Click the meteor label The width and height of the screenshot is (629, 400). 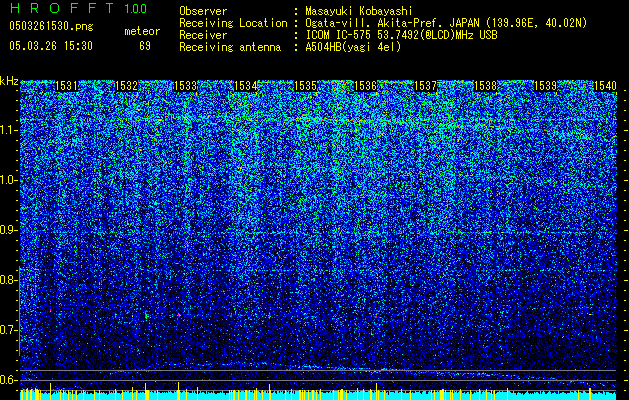(142, 31)
